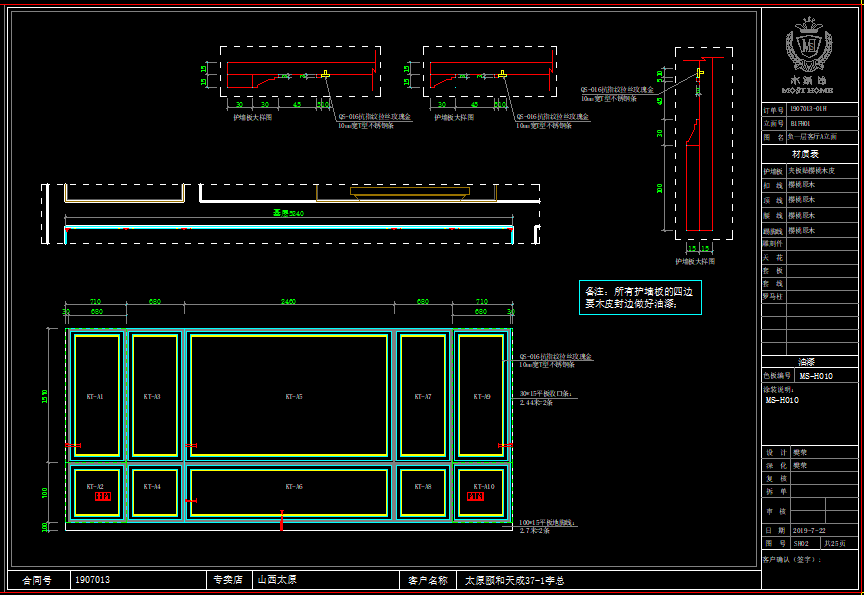Viewport: 864px width, 595px height.
Task: Select the 材质表 table header
Action: tap(808, 154)
